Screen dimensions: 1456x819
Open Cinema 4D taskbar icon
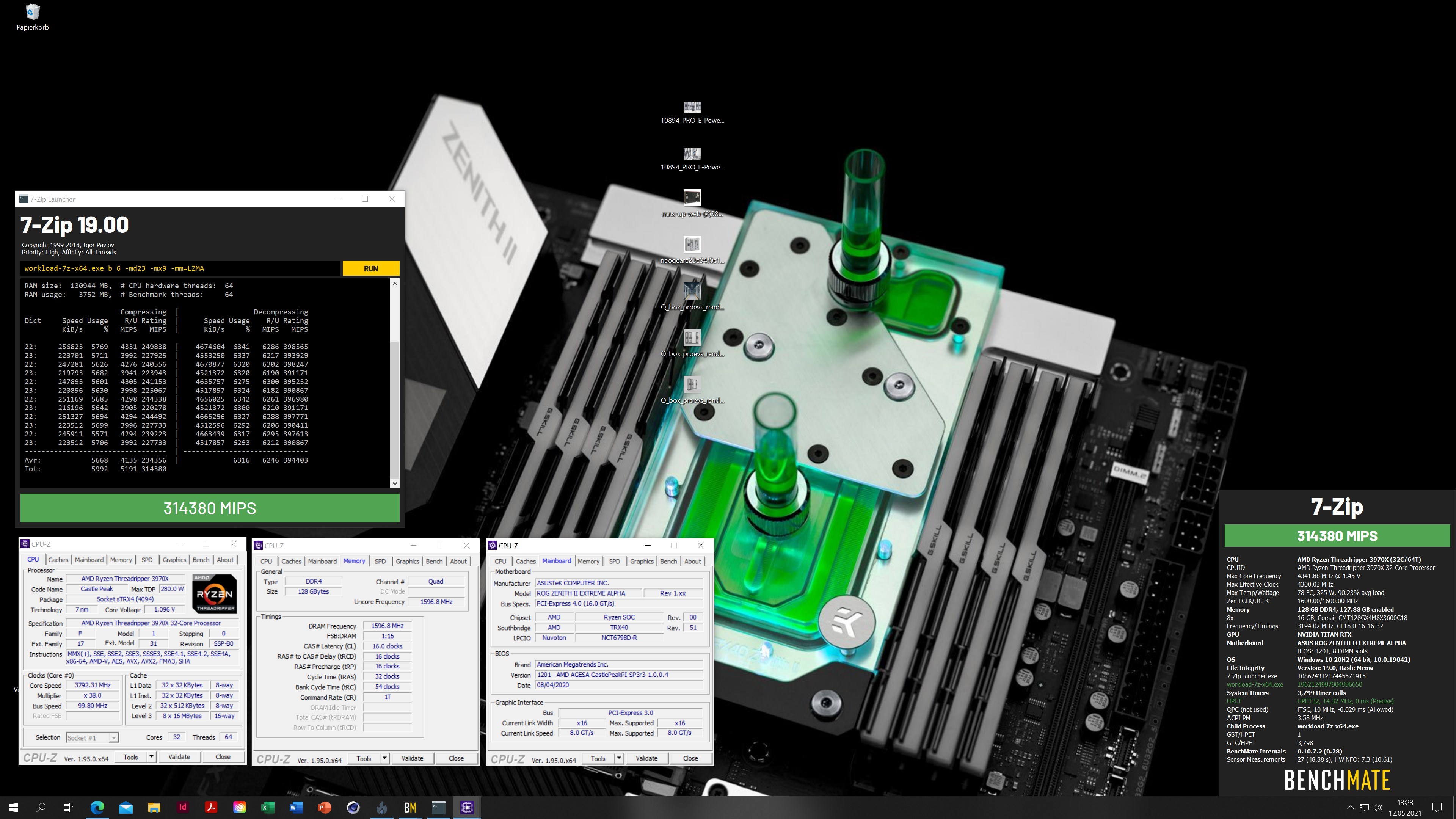point(353,807)
